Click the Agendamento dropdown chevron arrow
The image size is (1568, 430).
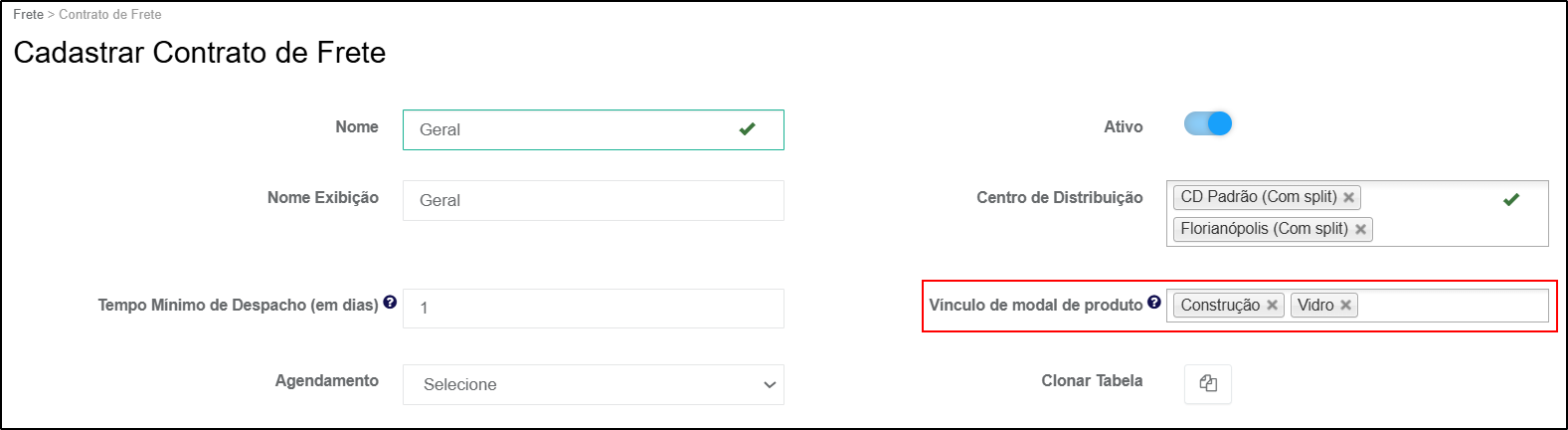point(769,385)
